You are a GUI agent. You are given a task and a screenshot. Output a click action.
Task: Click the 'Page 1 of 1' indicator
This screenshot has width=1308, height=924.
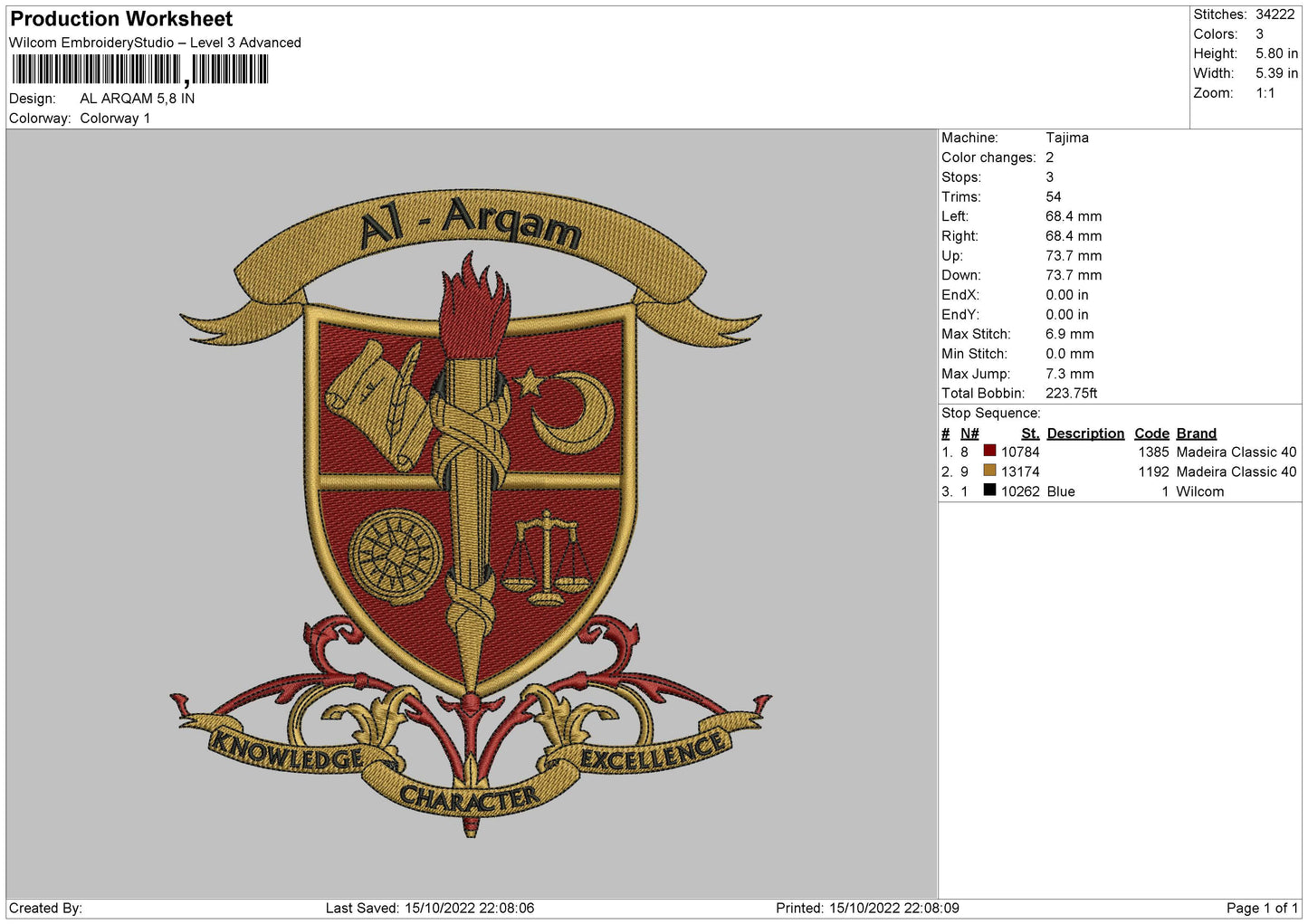[1262, 908]
